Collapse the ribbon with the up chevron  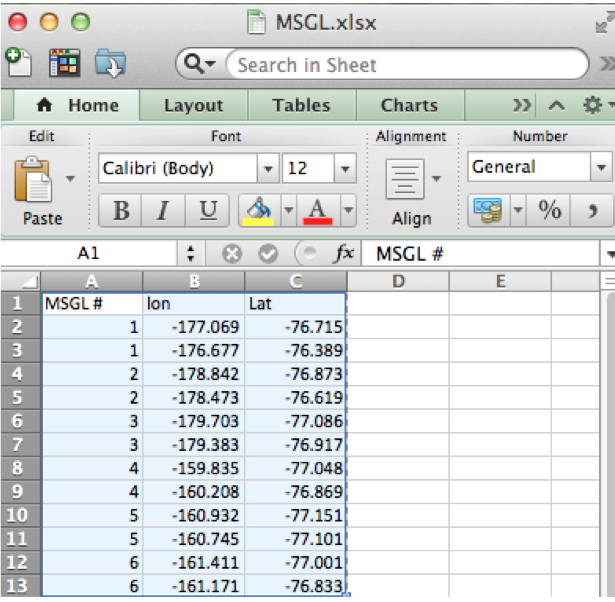[x=557, y=105]
